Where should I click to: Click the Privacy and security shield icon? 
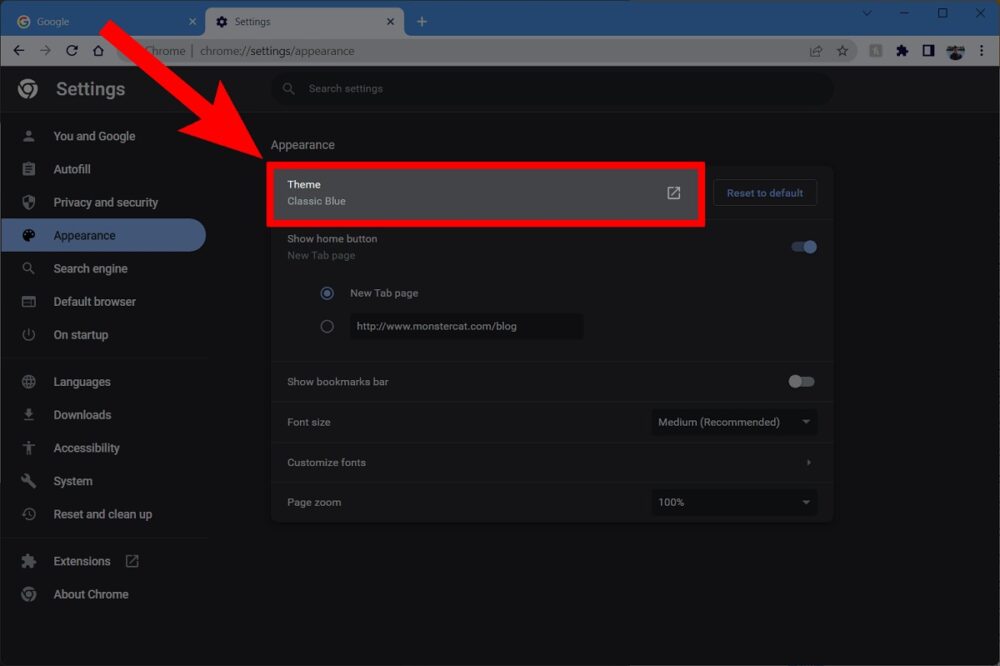click(x=30, y=202)
